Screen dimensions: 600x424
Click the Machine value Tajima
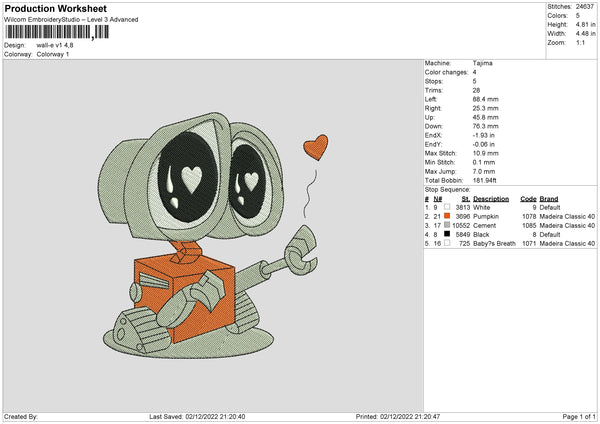click(x=483, y=63)
